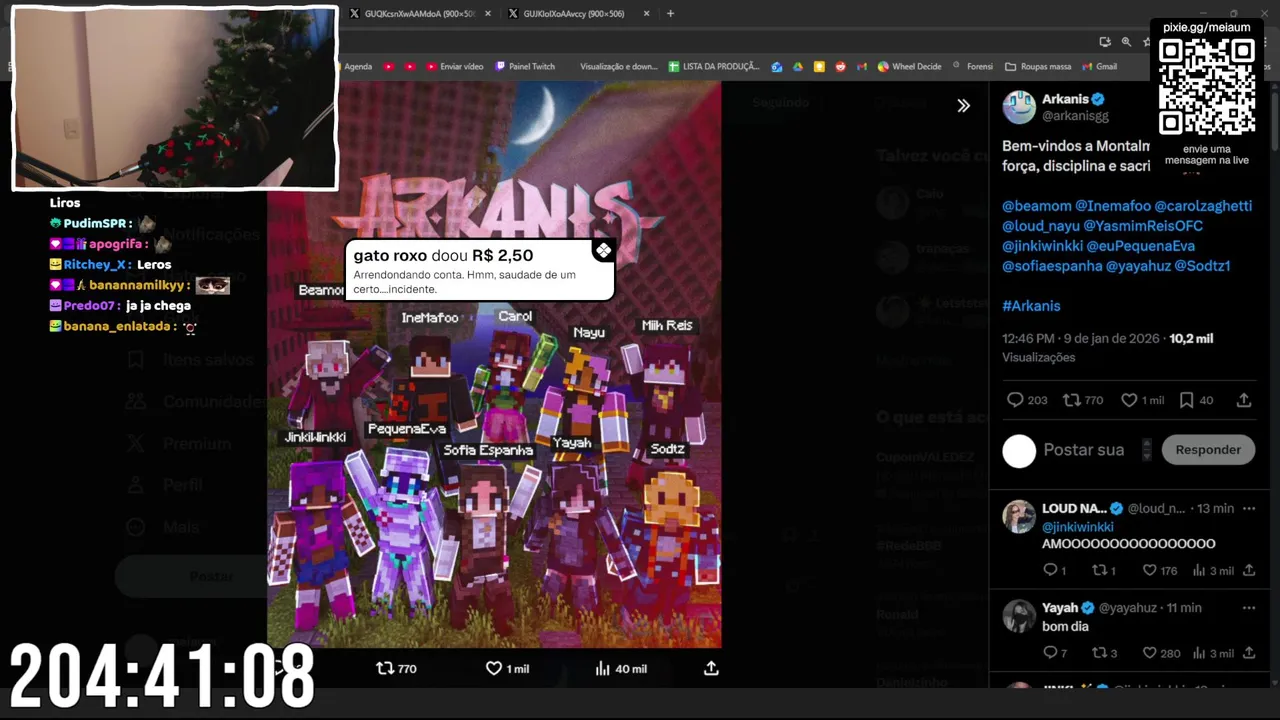Screen dimensions: 1280x720
Task: Open the #Arkanis hashtag link
Action: click(x=1031, y=306)
